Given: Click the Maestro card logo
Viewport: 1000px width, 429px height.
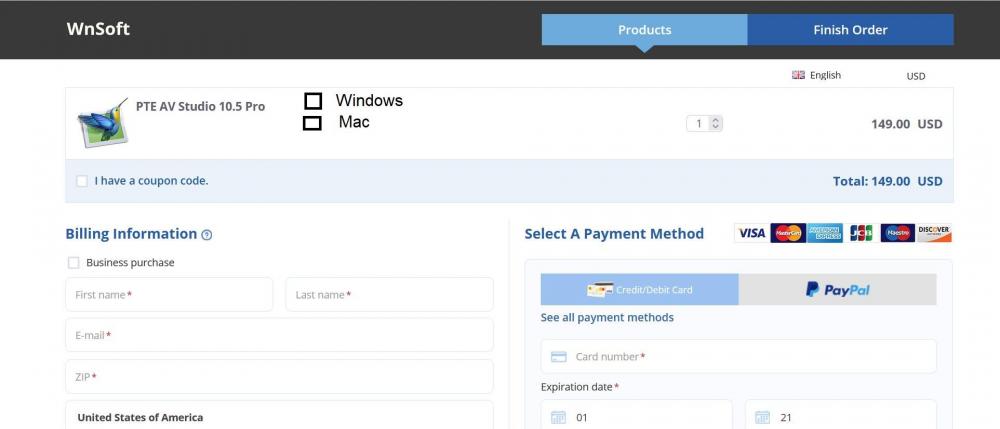Looking at the screenshot, I should pyautogui.click(x=898, y=233).
